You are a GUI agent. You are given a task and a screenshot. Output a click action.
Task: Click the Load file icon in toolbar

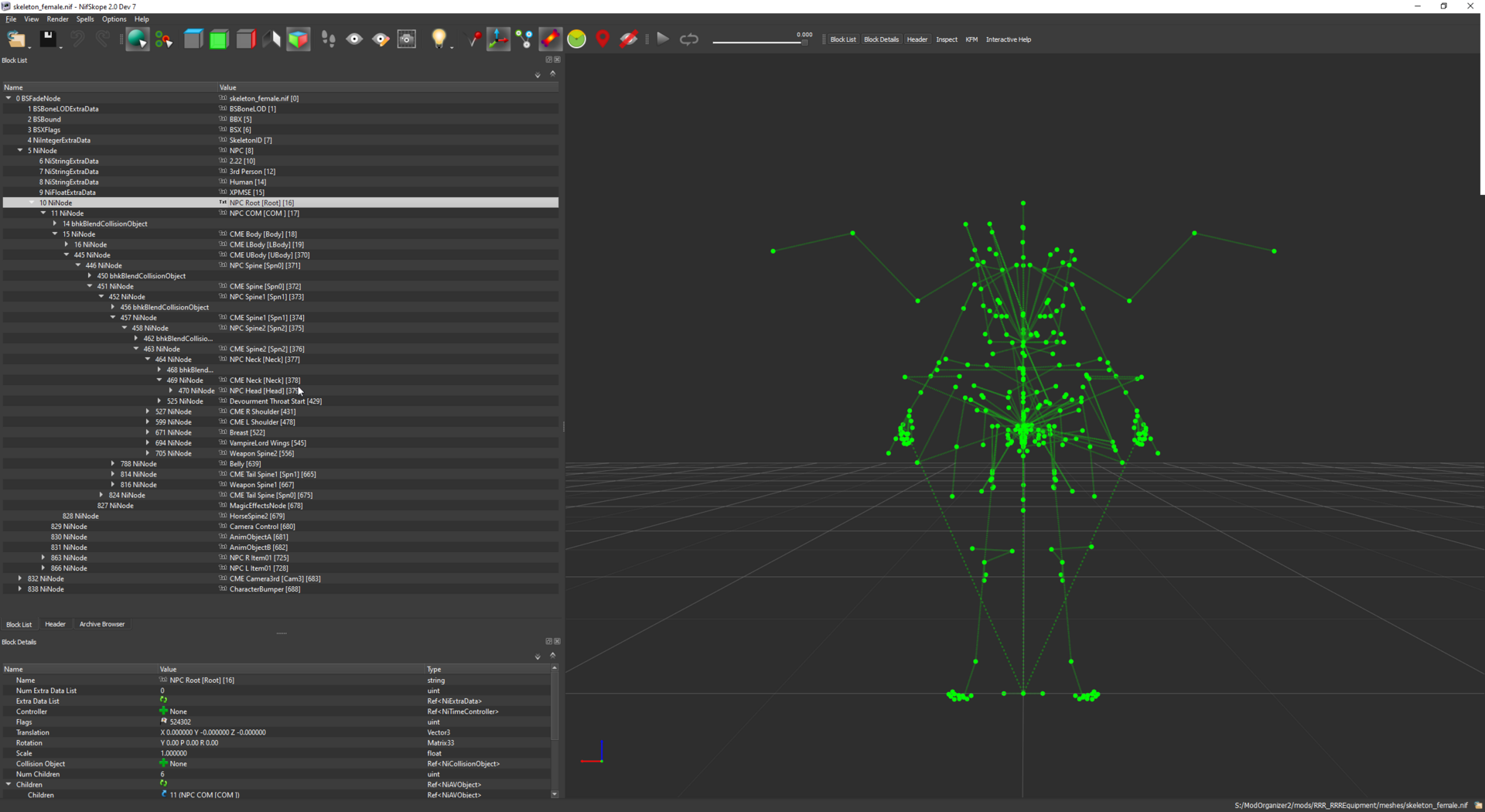point(16,39)
